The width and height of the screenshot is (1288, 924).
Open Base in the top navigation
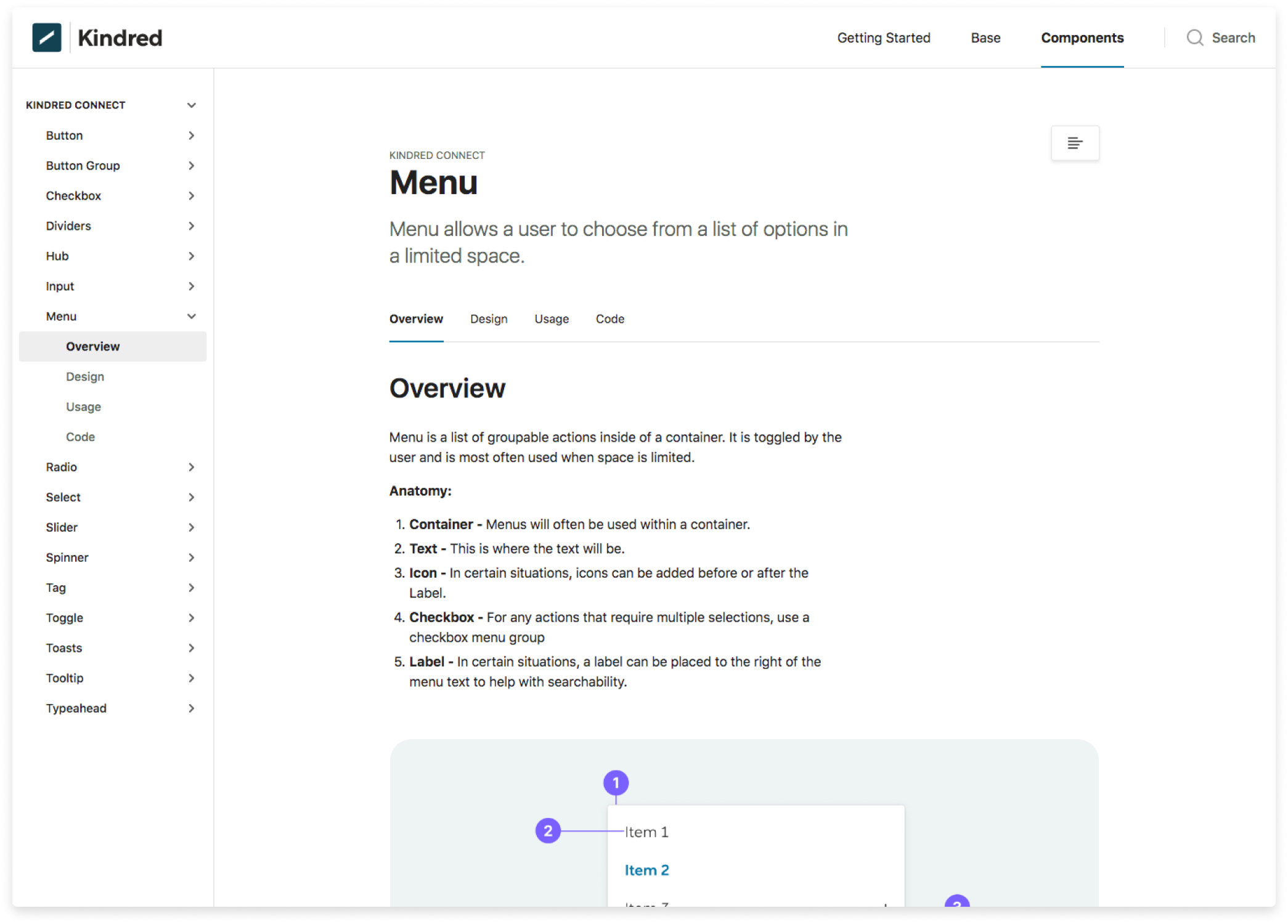[985, 38]
